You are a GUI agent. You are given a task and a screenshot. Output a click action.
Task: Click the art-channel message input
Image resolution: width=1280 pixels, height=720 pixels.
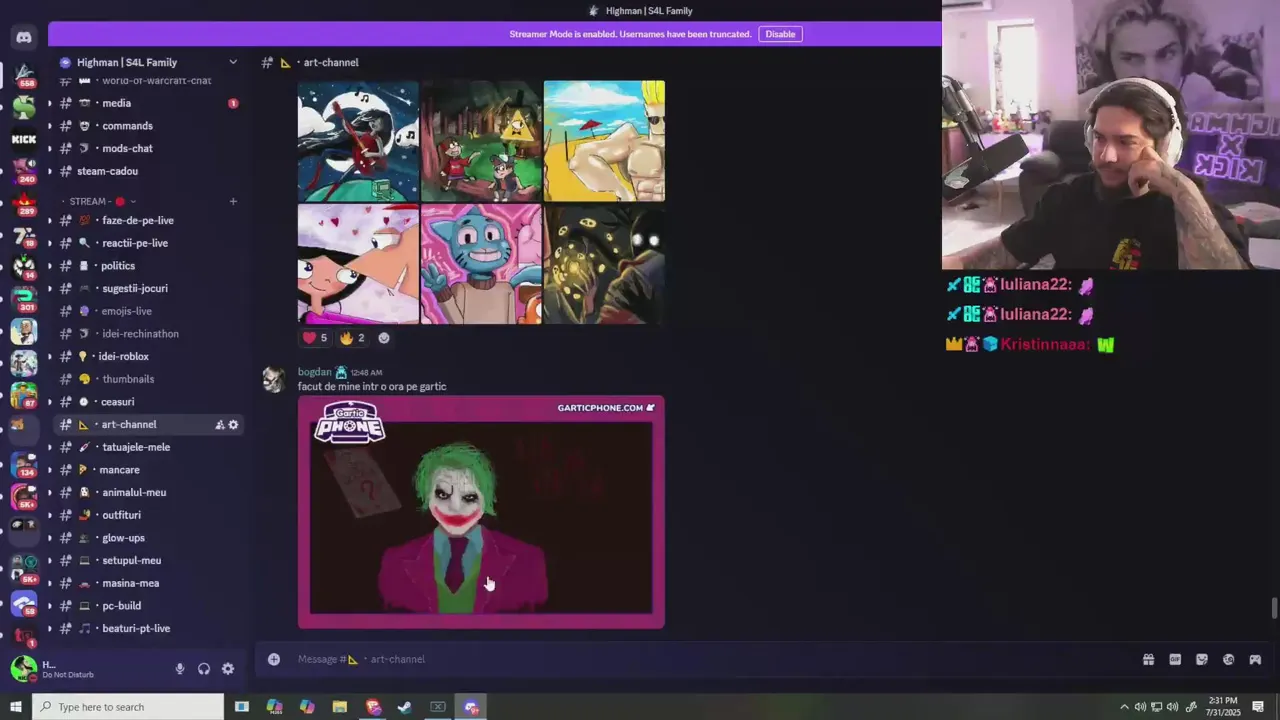(x=700, y=659)
